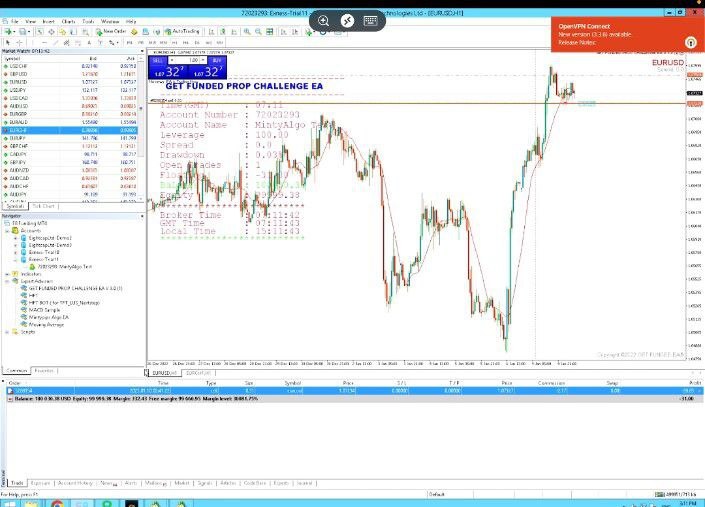Collapse the Expert Advisors tree node
The height and width of the screenshot is (507, 705).
coord(7,281)
